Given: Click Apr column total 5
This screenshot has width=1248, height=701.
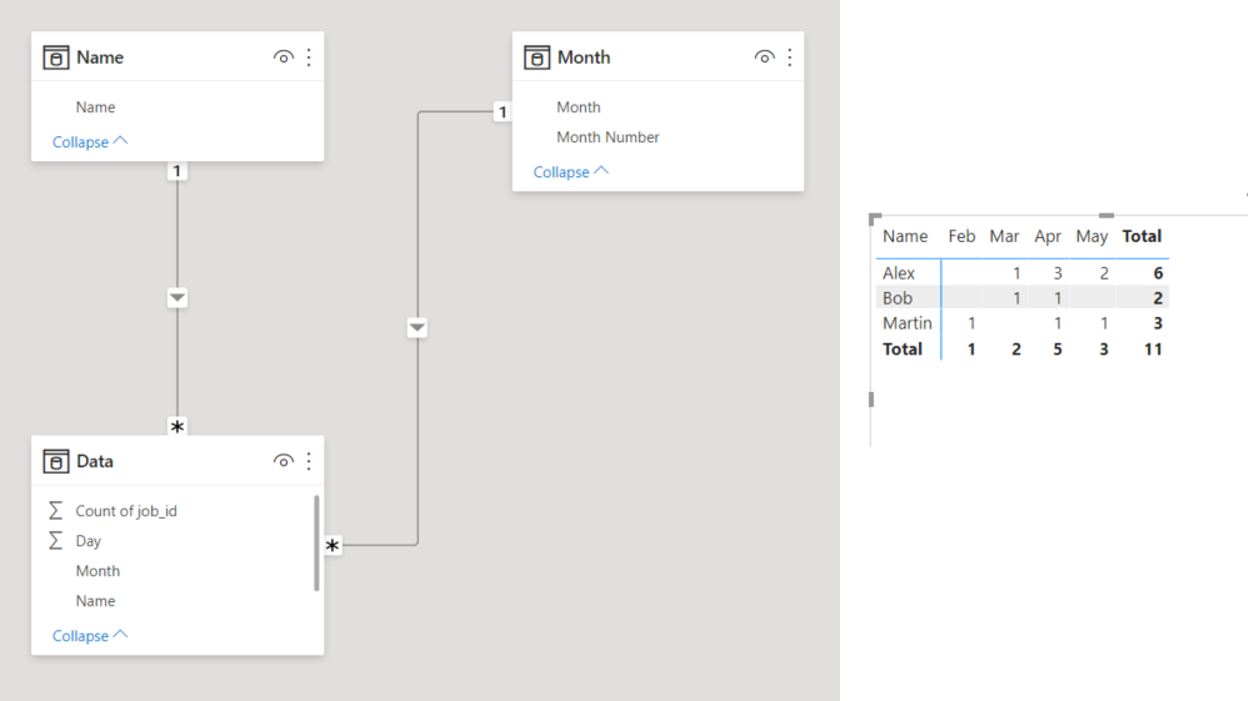Looking at the screenshot, I should click(1057, 349).
